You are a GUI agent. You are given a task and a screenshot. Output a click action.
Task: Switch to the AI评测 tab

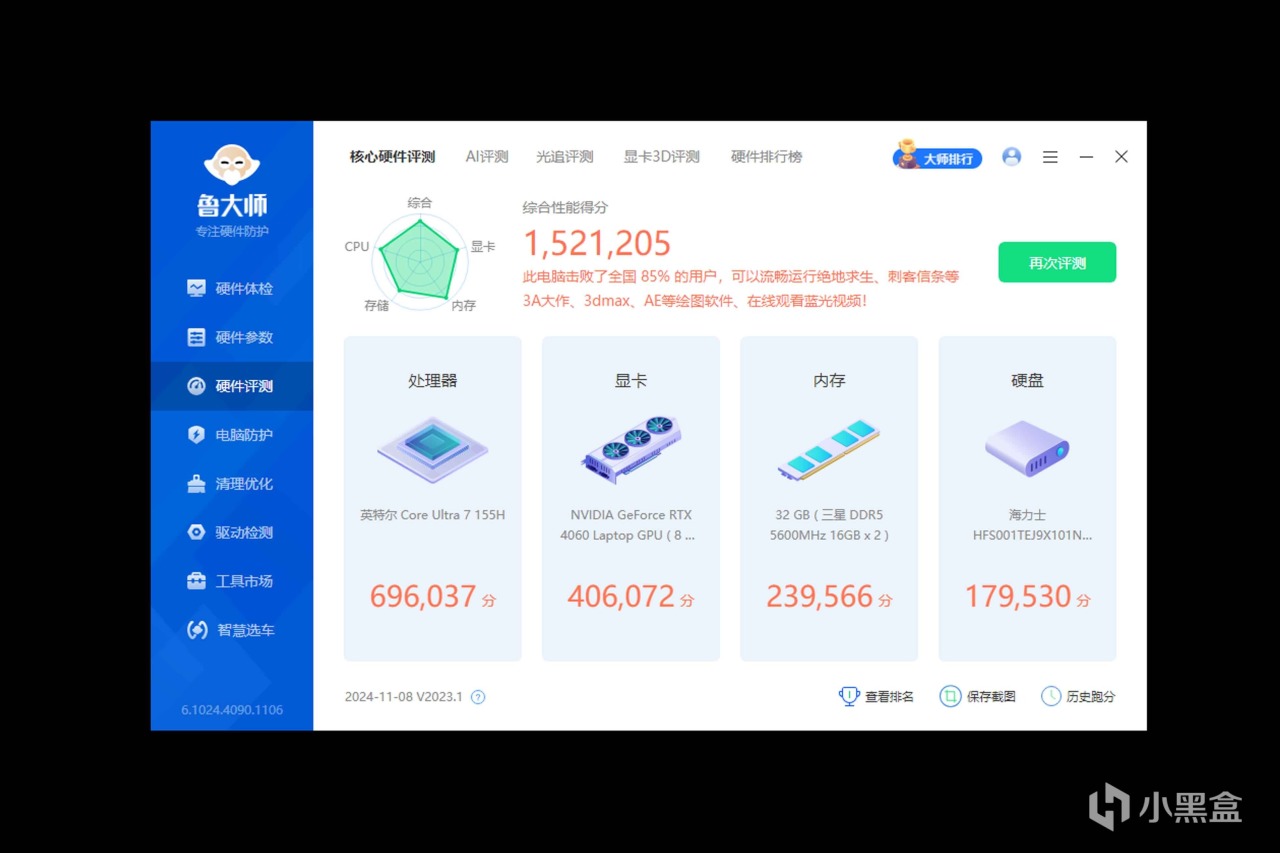[487, 157]
